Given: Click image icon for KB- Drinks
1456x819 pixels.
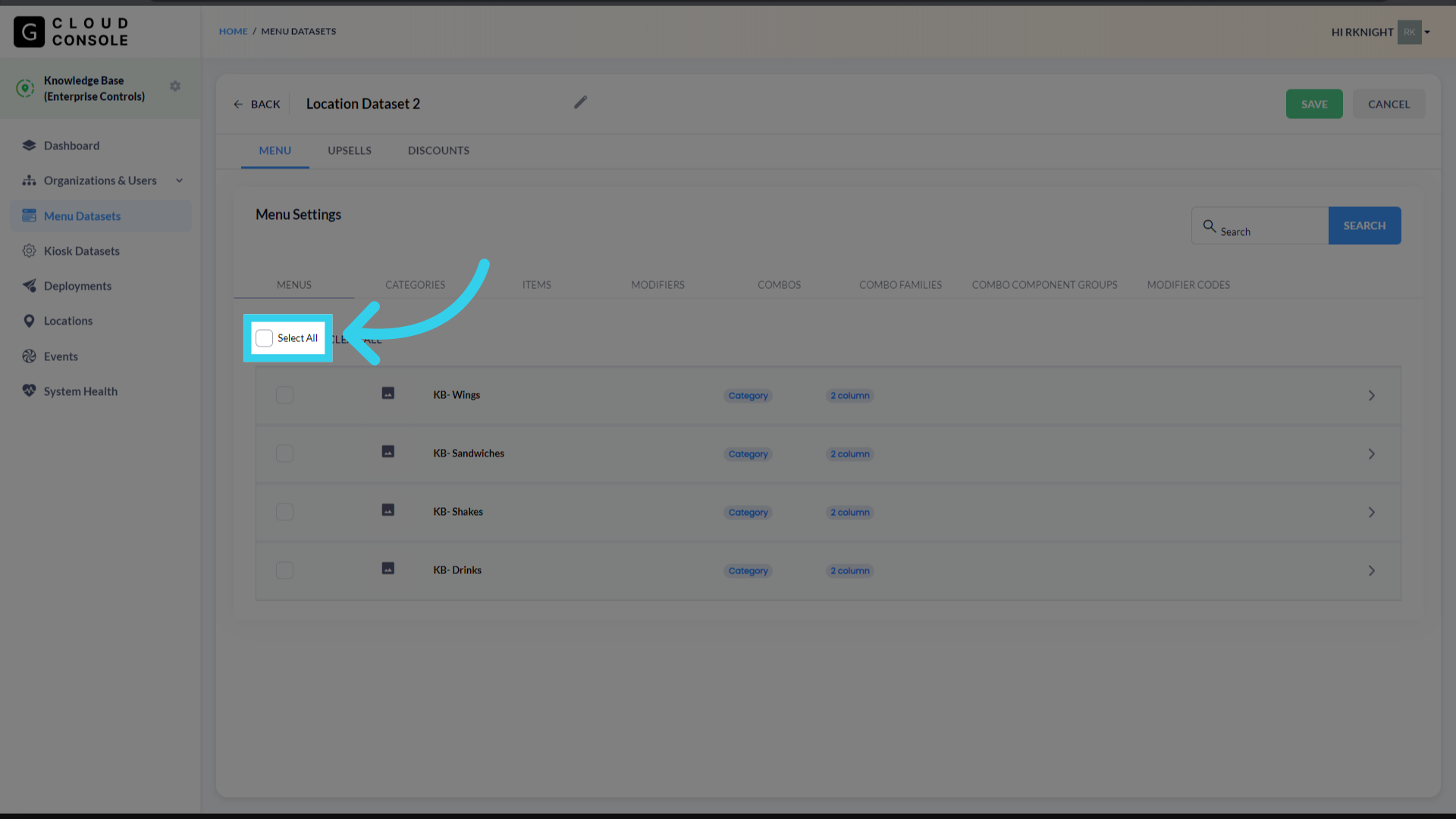Looking at the screenshot, I should tap(388, 568).
